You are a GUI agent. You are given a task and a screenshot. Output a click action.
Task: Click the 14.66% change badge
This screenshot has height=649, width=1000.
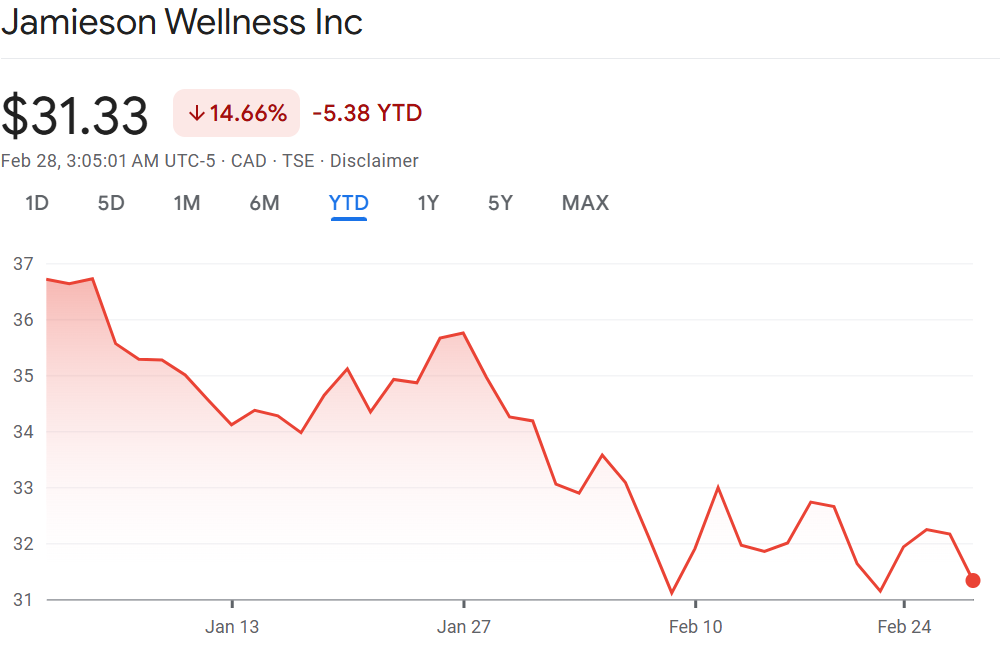point(237,113)
